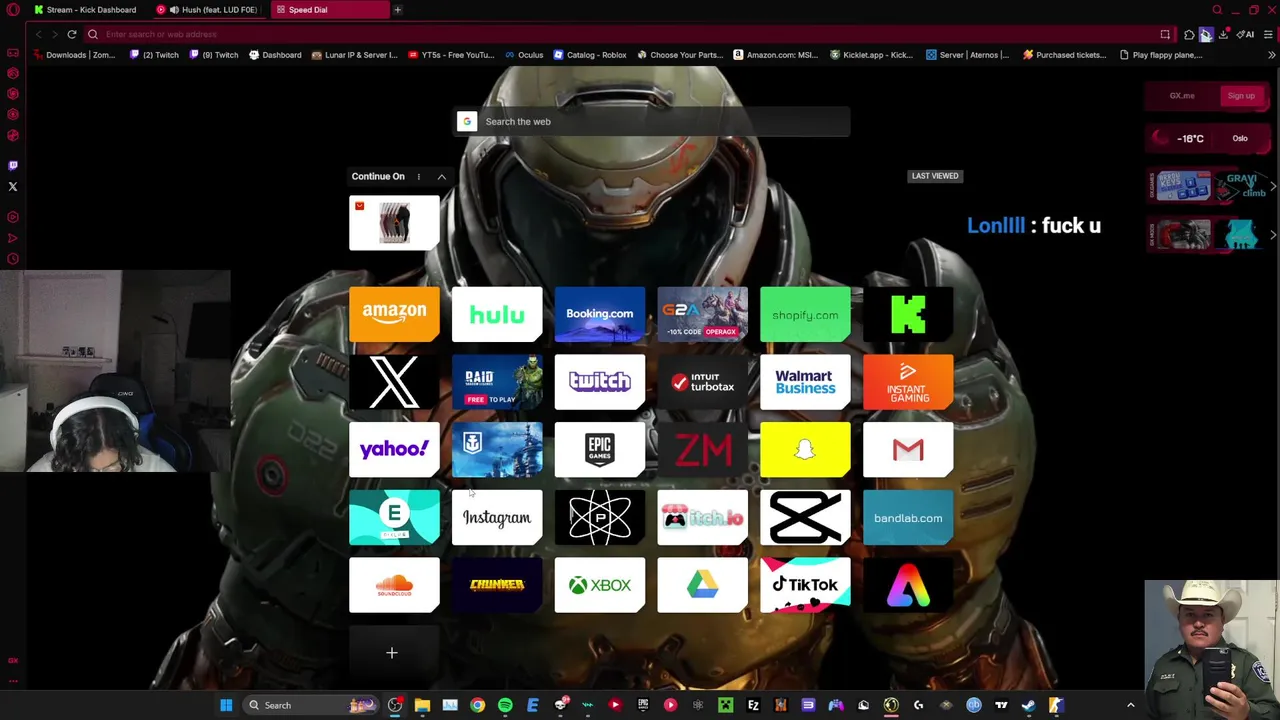Open the GX.me button

point(1182,96)
